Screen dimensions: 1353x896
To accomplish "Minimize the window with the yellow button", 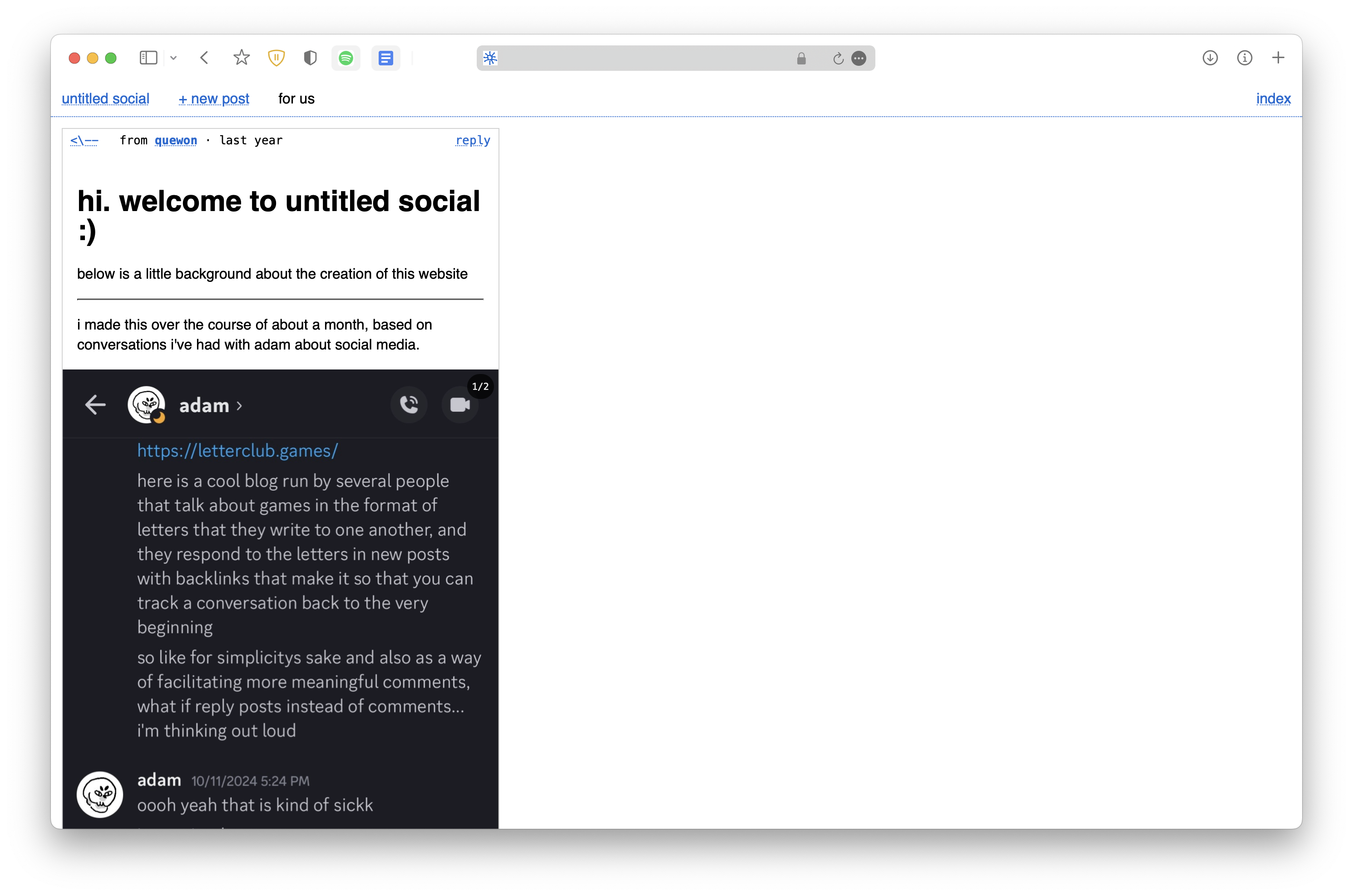I will tap(93, 58).
